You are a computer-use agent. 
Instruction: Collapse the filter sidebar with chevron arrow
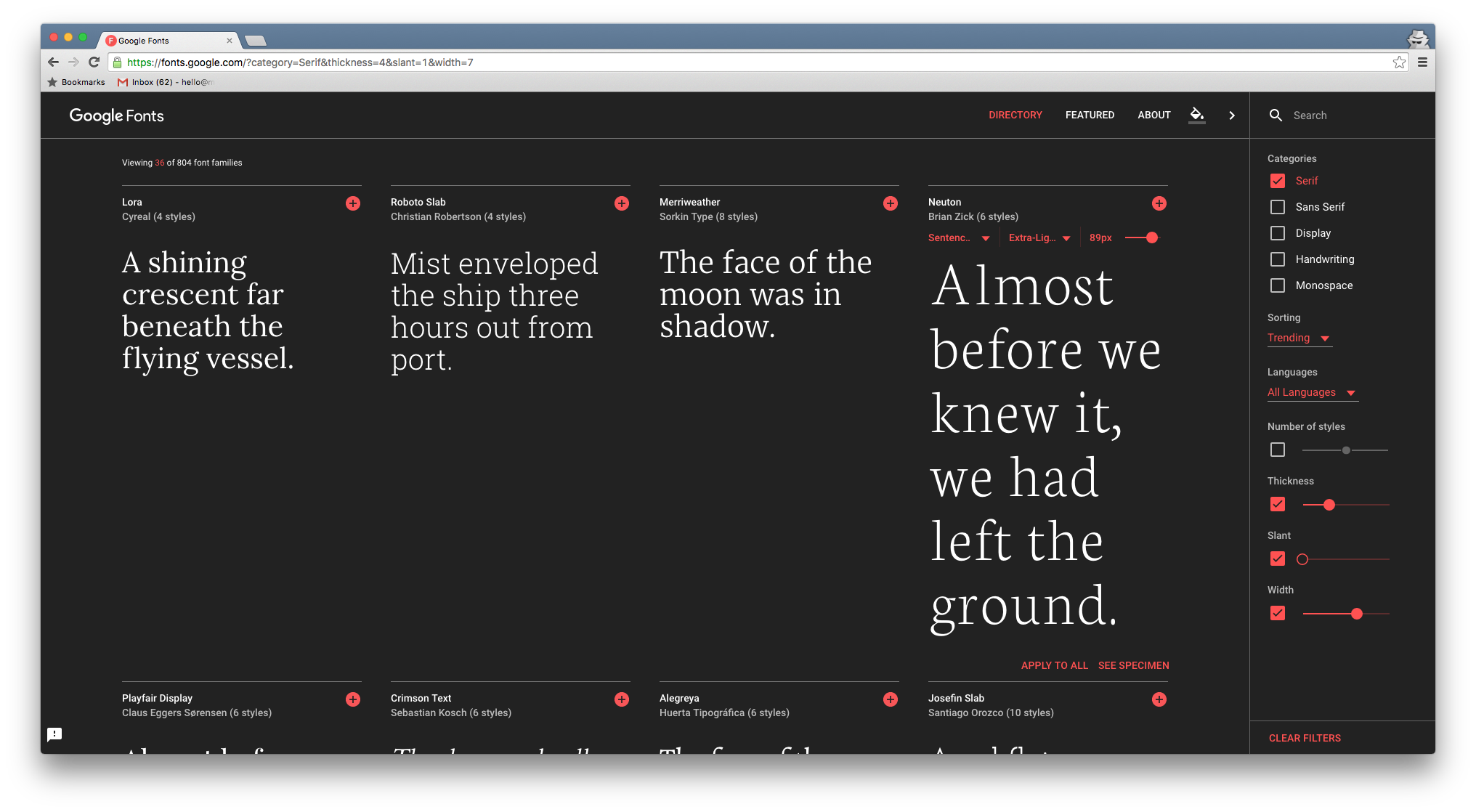[1232, 115]
